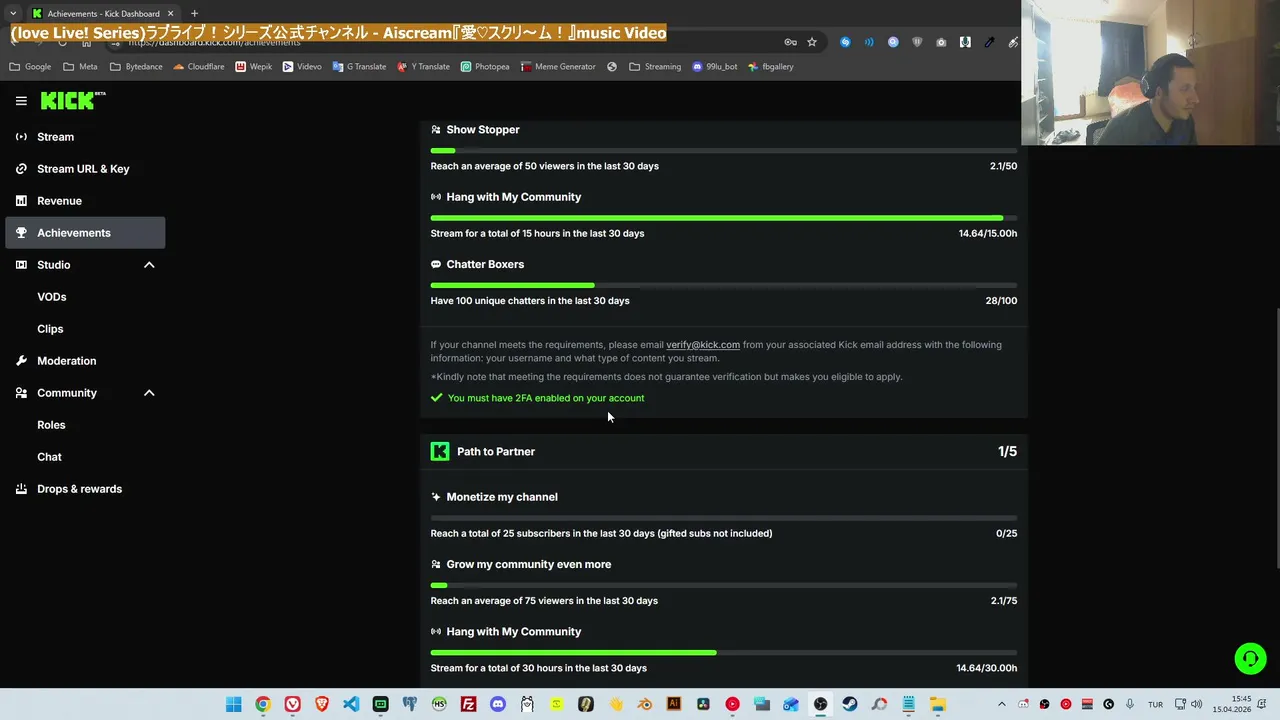1280x720 pixels.
Task: Click the 0/25 subscribers value
Action: tap(1007, 534)
